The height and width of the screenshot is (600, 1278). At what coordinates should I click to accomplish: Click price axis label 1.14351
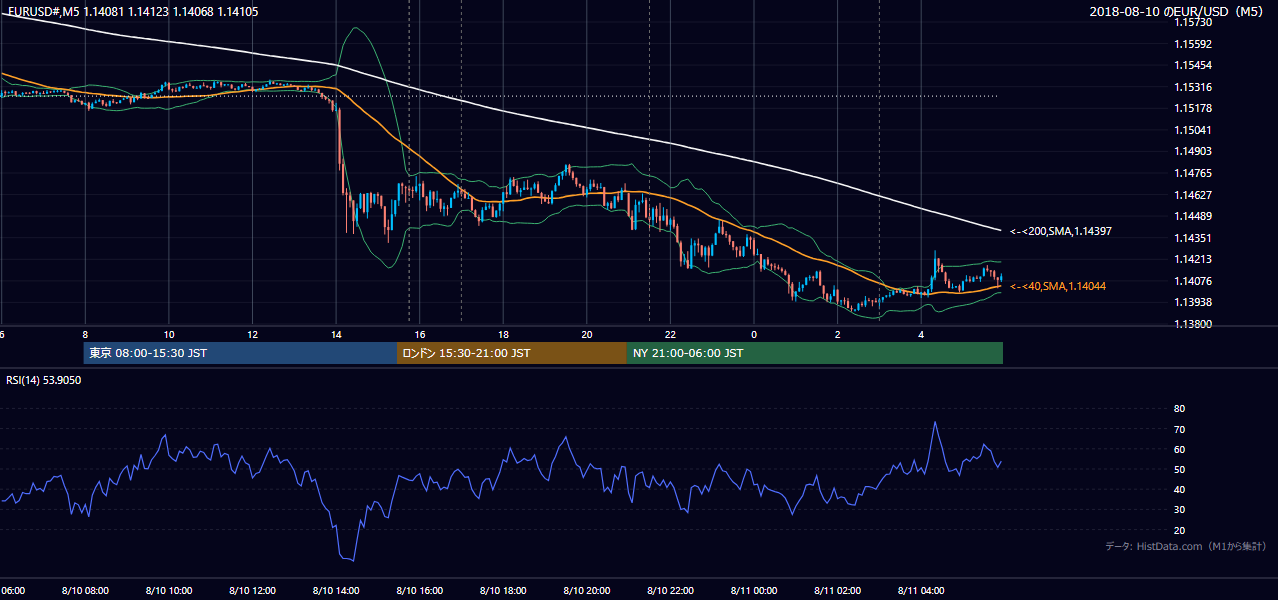pyautogui.click(x=1193, y=238)
